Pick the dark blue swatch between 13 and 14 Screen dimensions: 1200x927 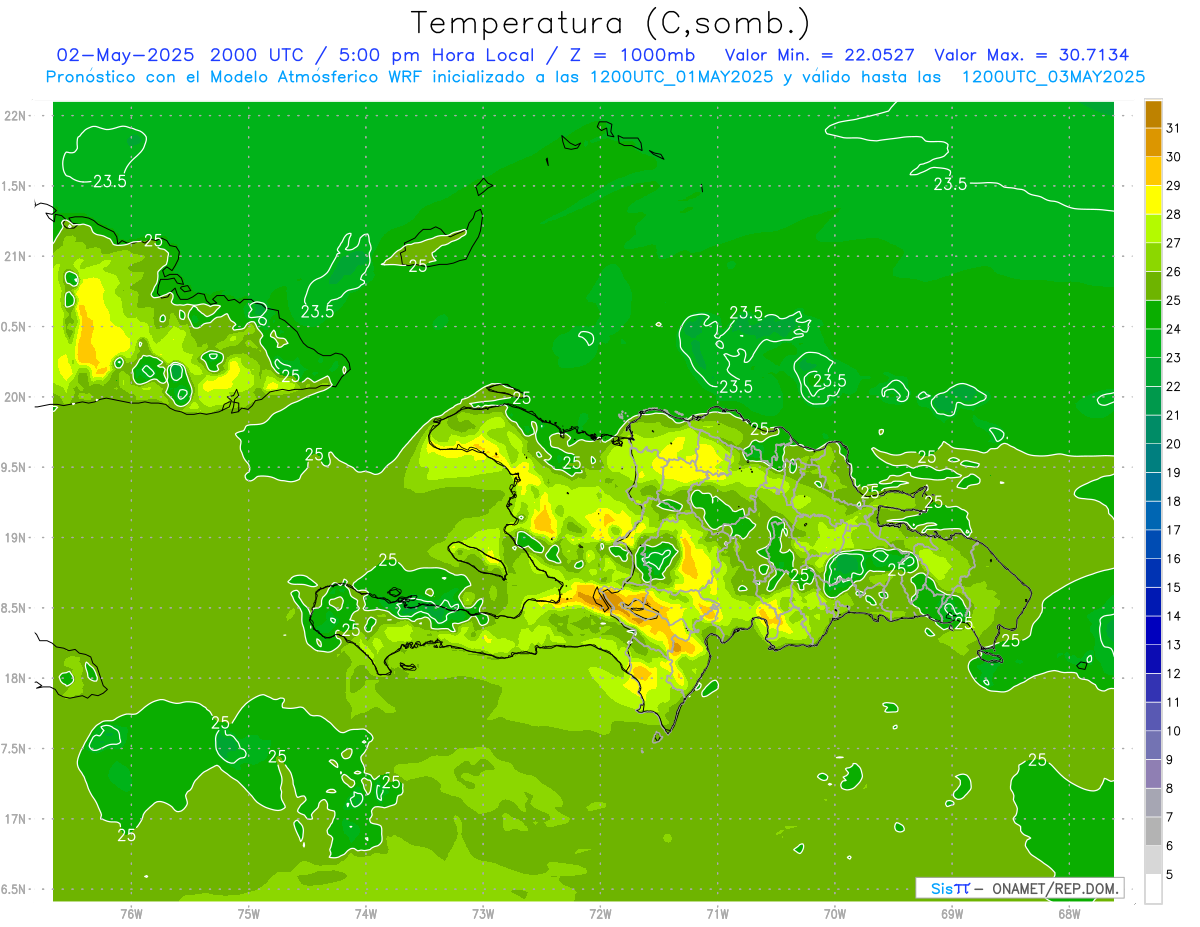(x=1153, y=630)
